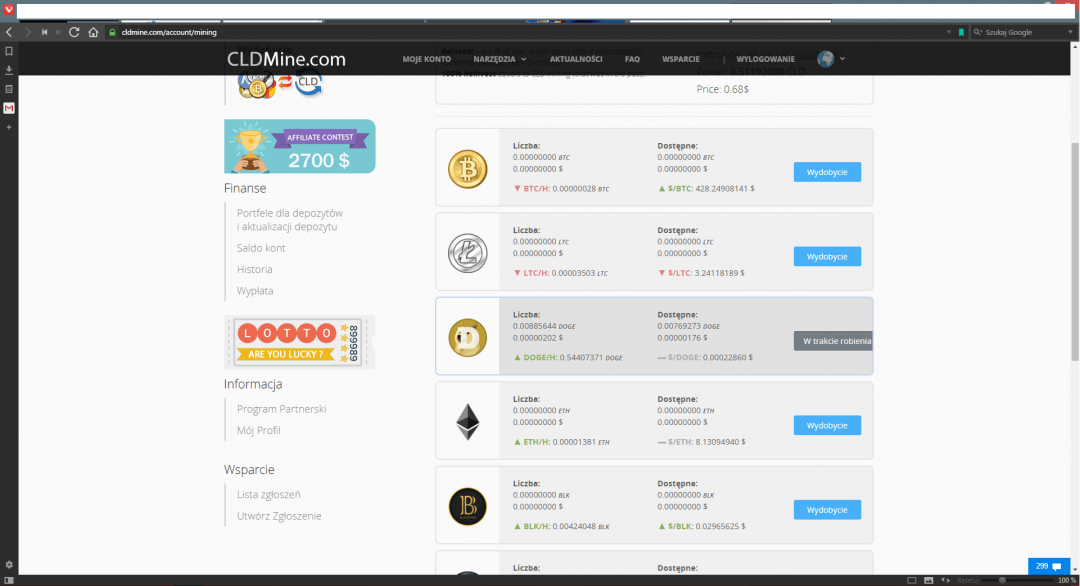Open the Vivaldi bookmarks panel
Viewport: 1080px width, 586px height.
pos(8,50)
